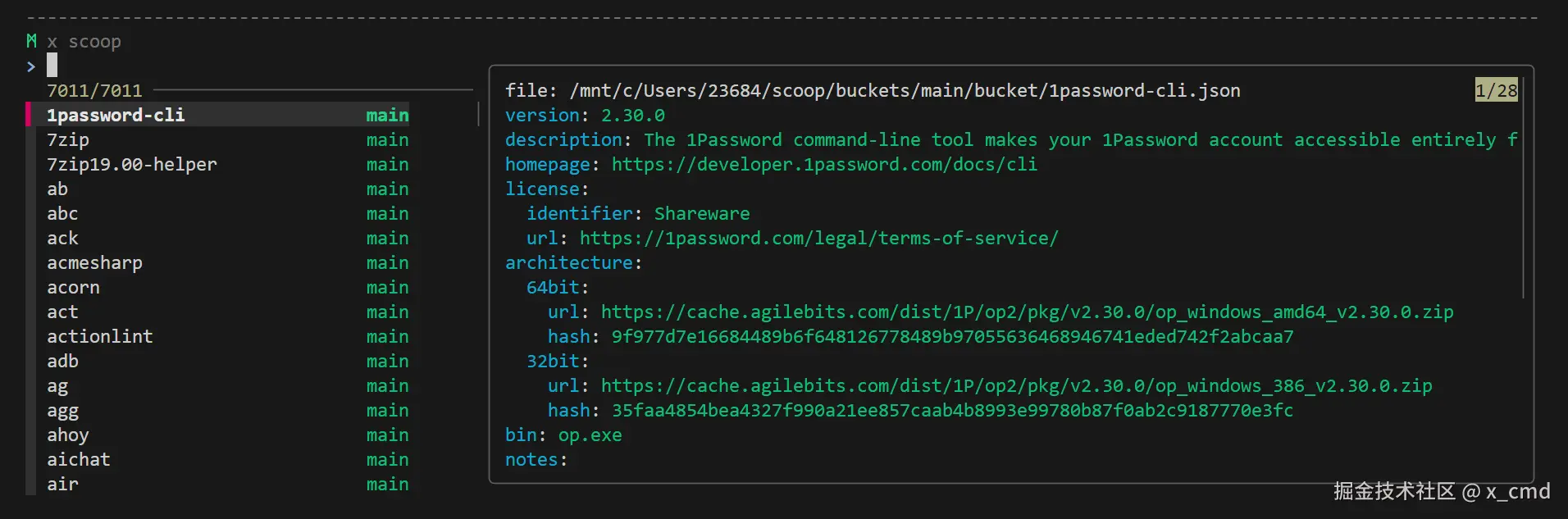
Task: Click the 64bit architecture key
Action: pos(553,287)
